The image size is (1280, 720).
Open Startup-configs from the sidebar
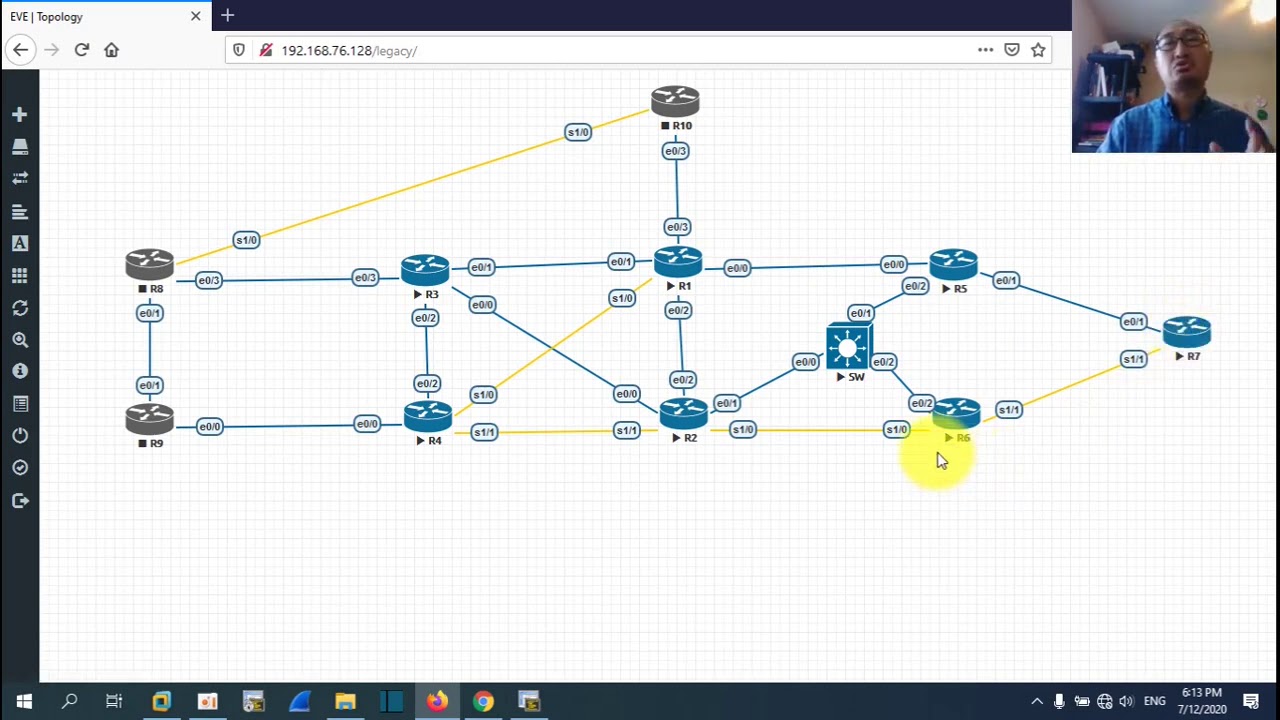(19, 211)
